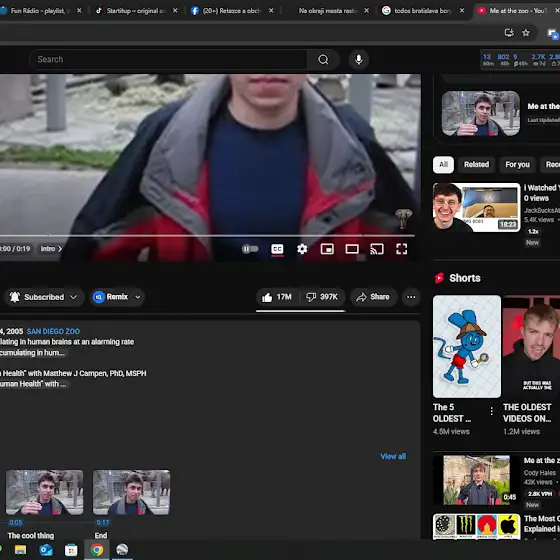The width and height of the screenshot is (560, 560).
Task: Close the Fun Rádio tab
Action: click(79, 11)
